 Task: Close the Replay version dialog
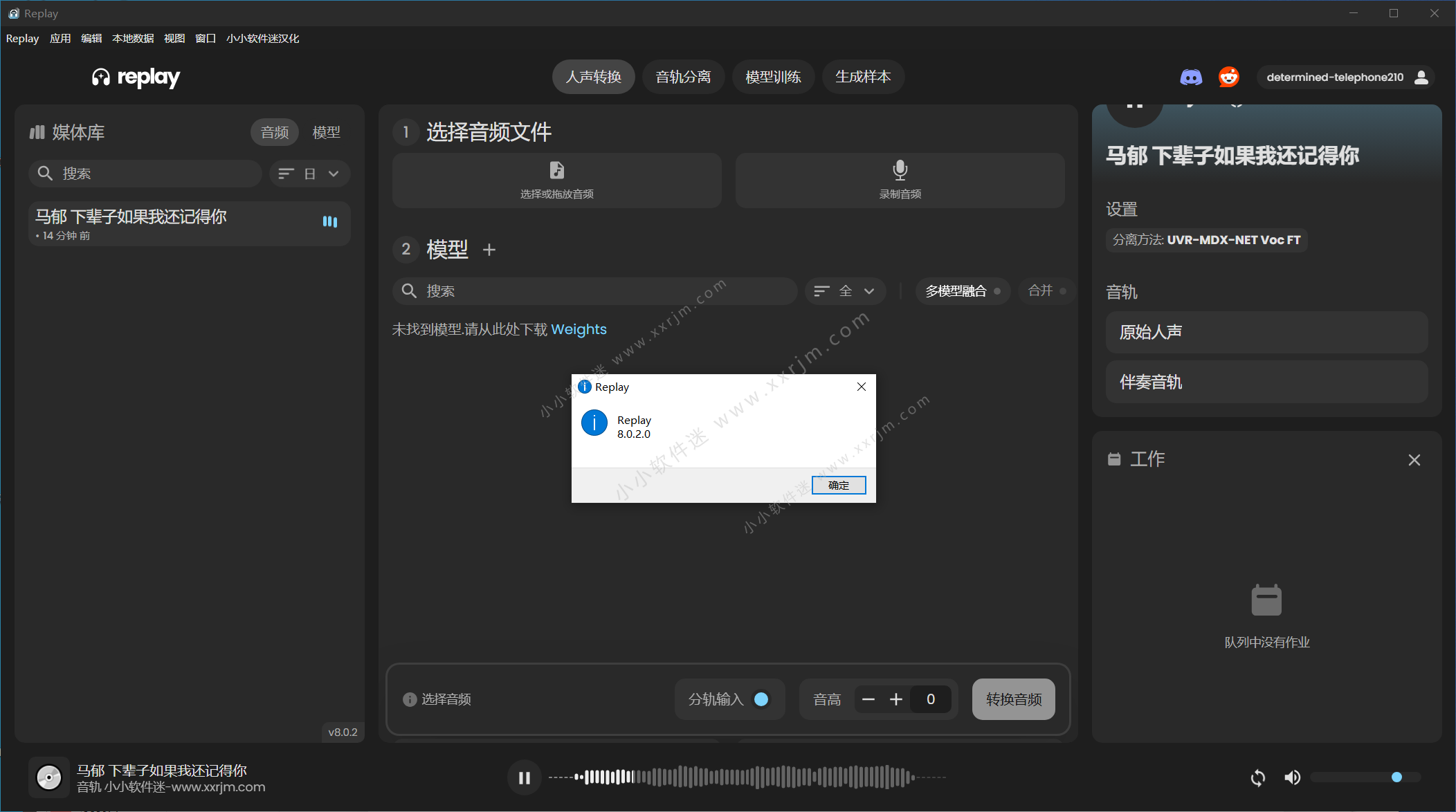tap(862, 387)
